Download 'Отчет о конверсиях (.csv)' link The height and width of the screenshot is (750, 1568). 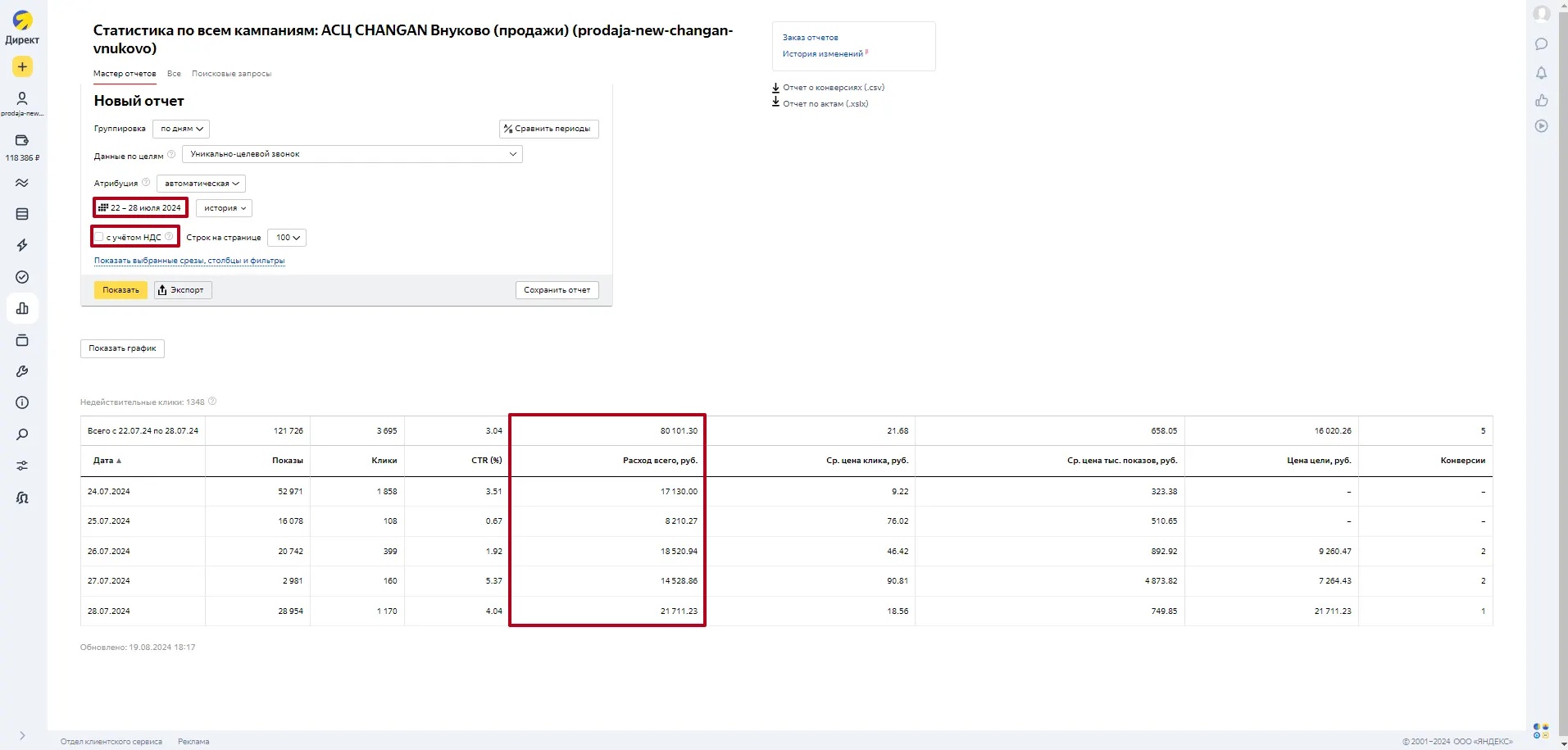pos(833,87)
